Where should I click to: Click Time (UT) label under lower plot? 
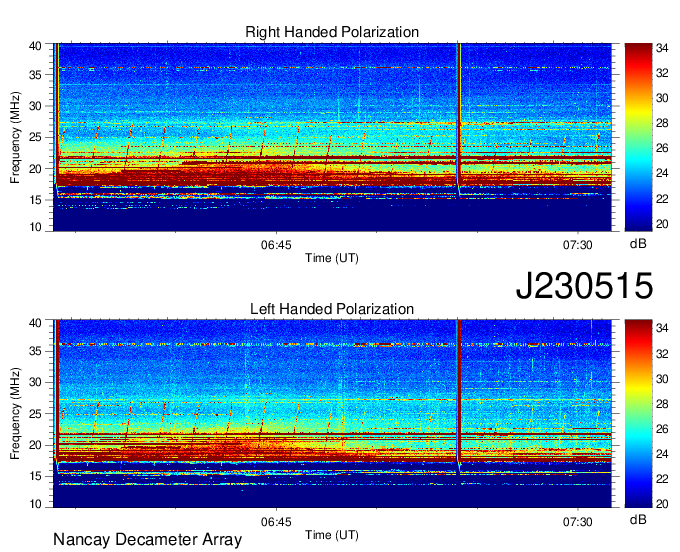point(332,535)
